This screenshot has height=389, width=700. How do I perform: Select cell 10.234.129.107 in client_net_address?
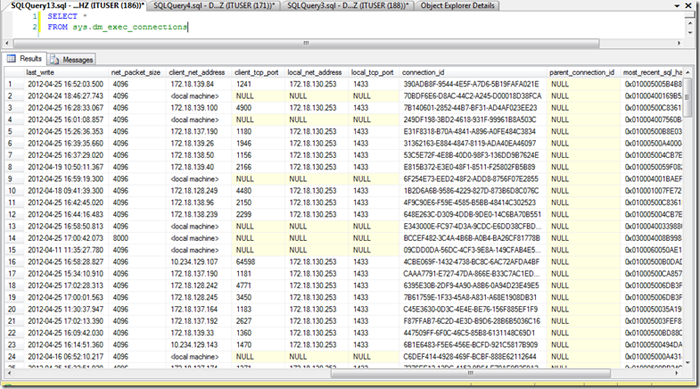[x=200, y=262]
